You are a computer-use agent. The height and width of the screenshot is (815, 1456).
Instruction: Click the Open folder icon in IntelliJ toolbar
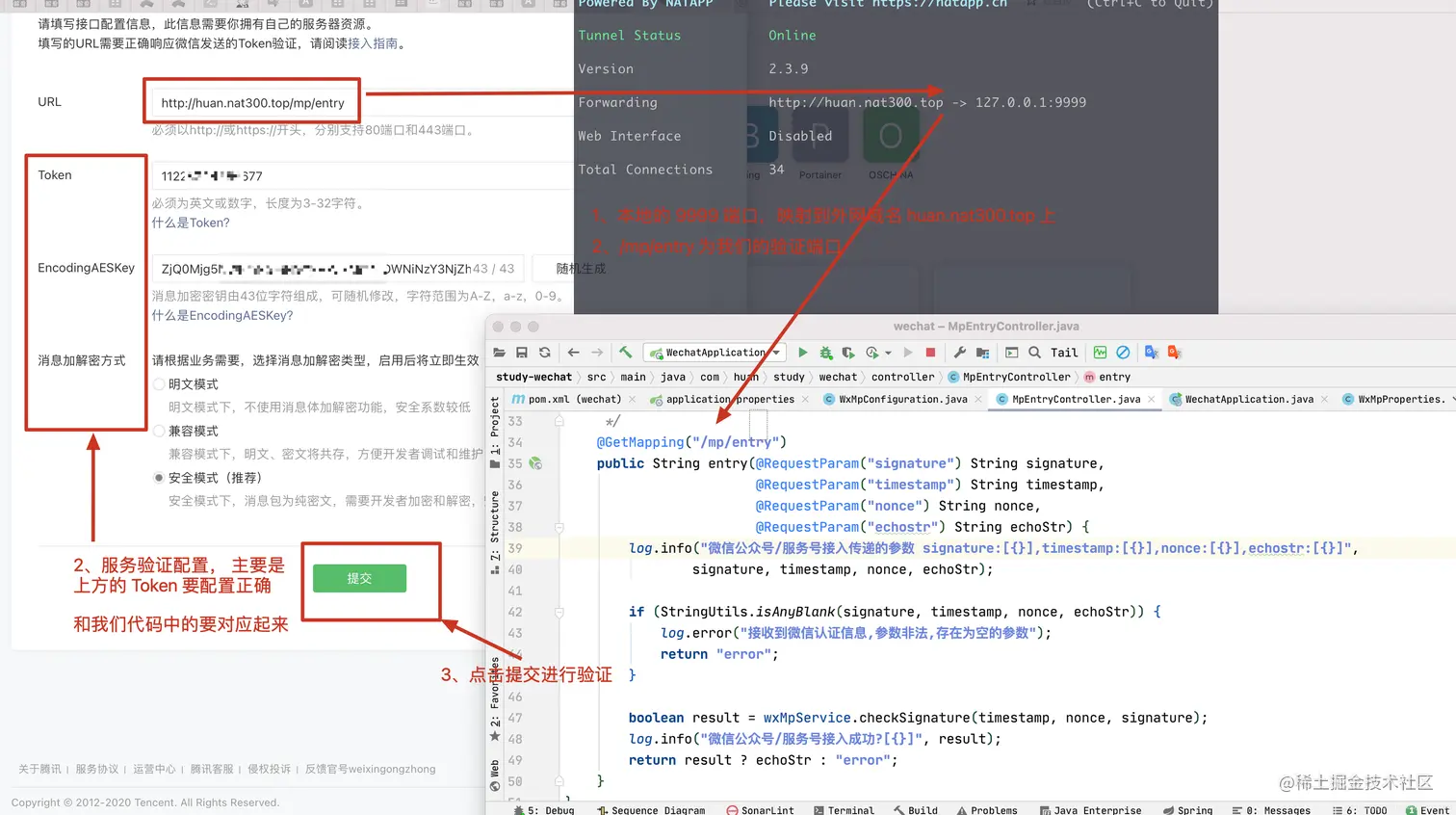pos(499,353)
